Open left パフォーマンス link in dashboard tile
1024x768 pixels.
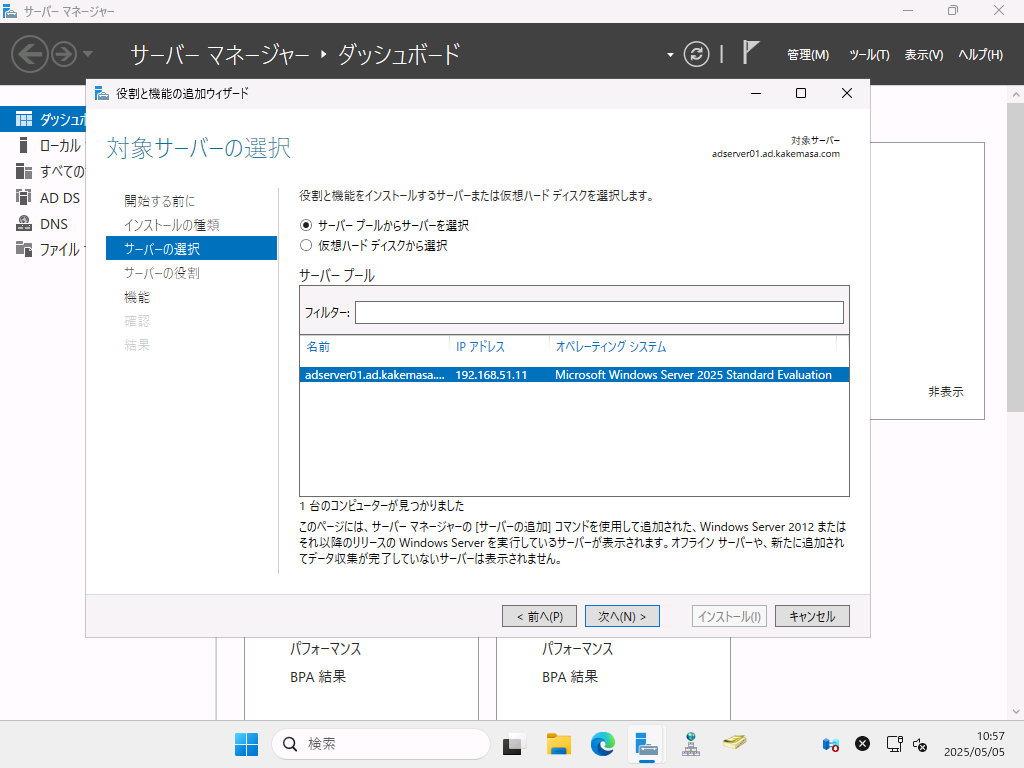(x=325, y=649)
